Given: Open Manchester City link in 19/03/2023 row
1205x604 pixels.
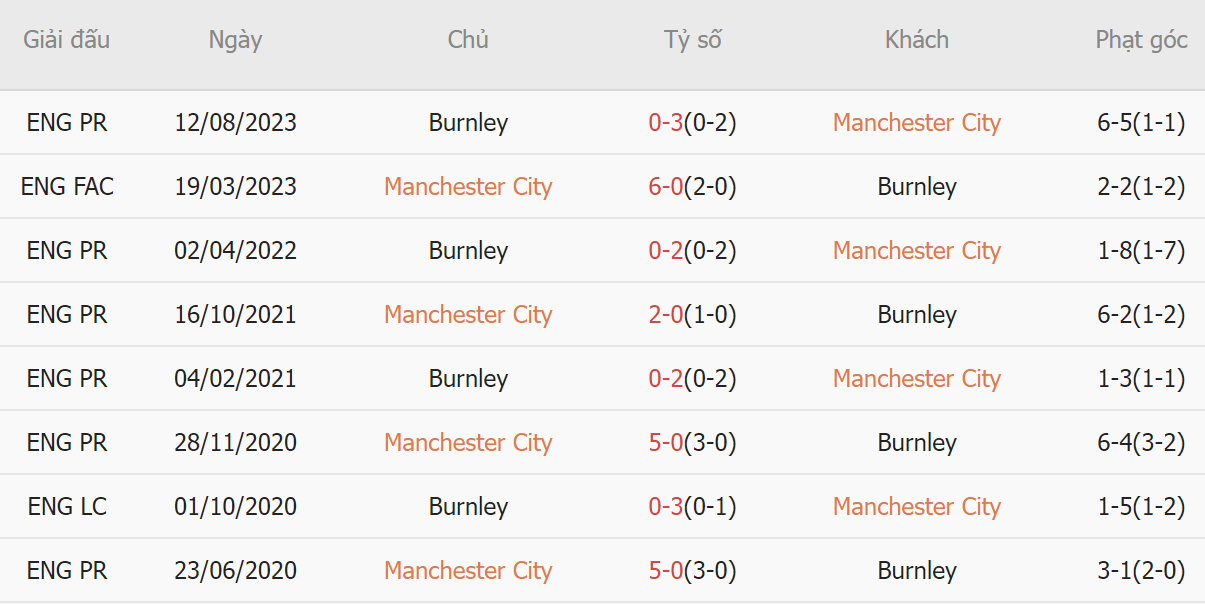Looking at the screenshot, I should (468, 187).
